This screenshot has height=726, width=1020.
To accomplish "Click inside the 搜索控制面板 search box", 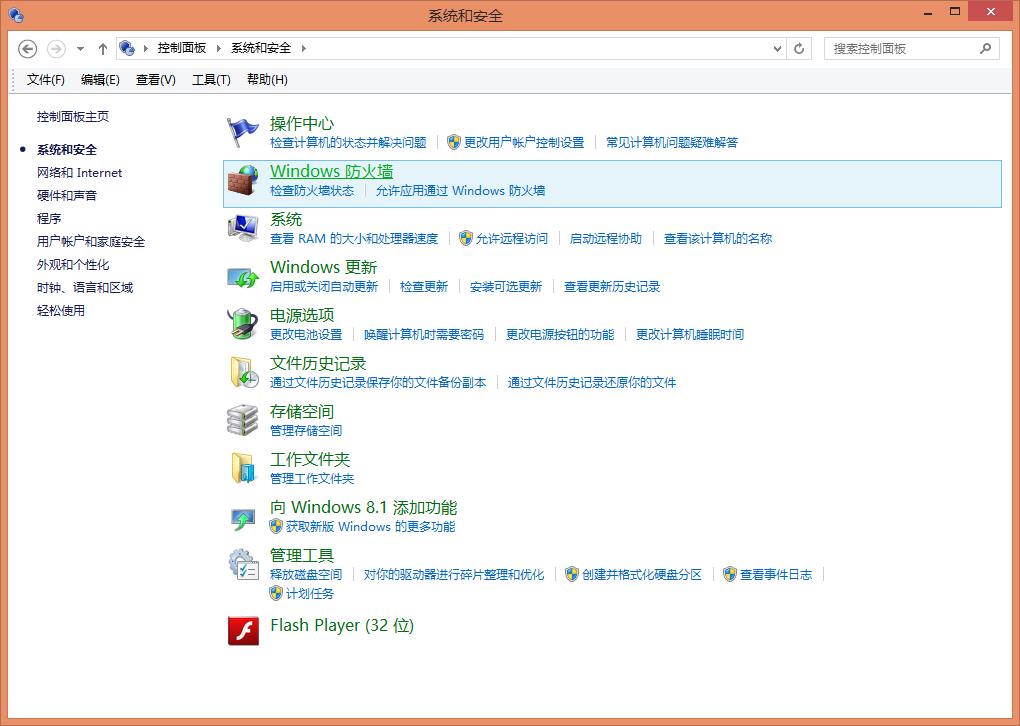I will 905,48.
